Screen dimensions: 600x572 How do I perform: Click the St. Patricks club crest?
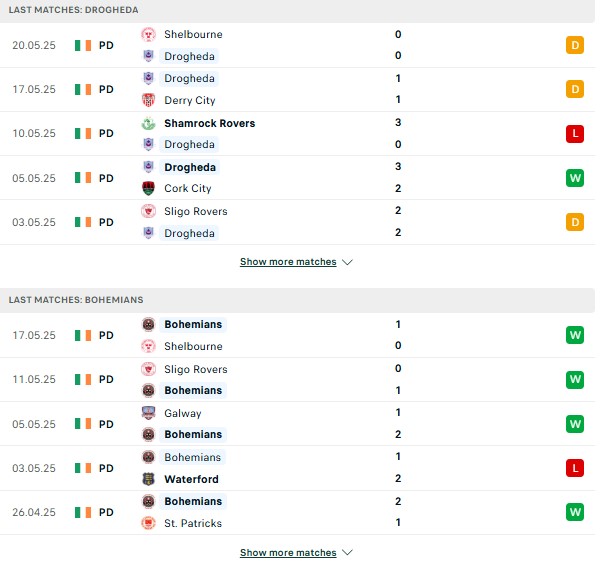tap(148, 523)
